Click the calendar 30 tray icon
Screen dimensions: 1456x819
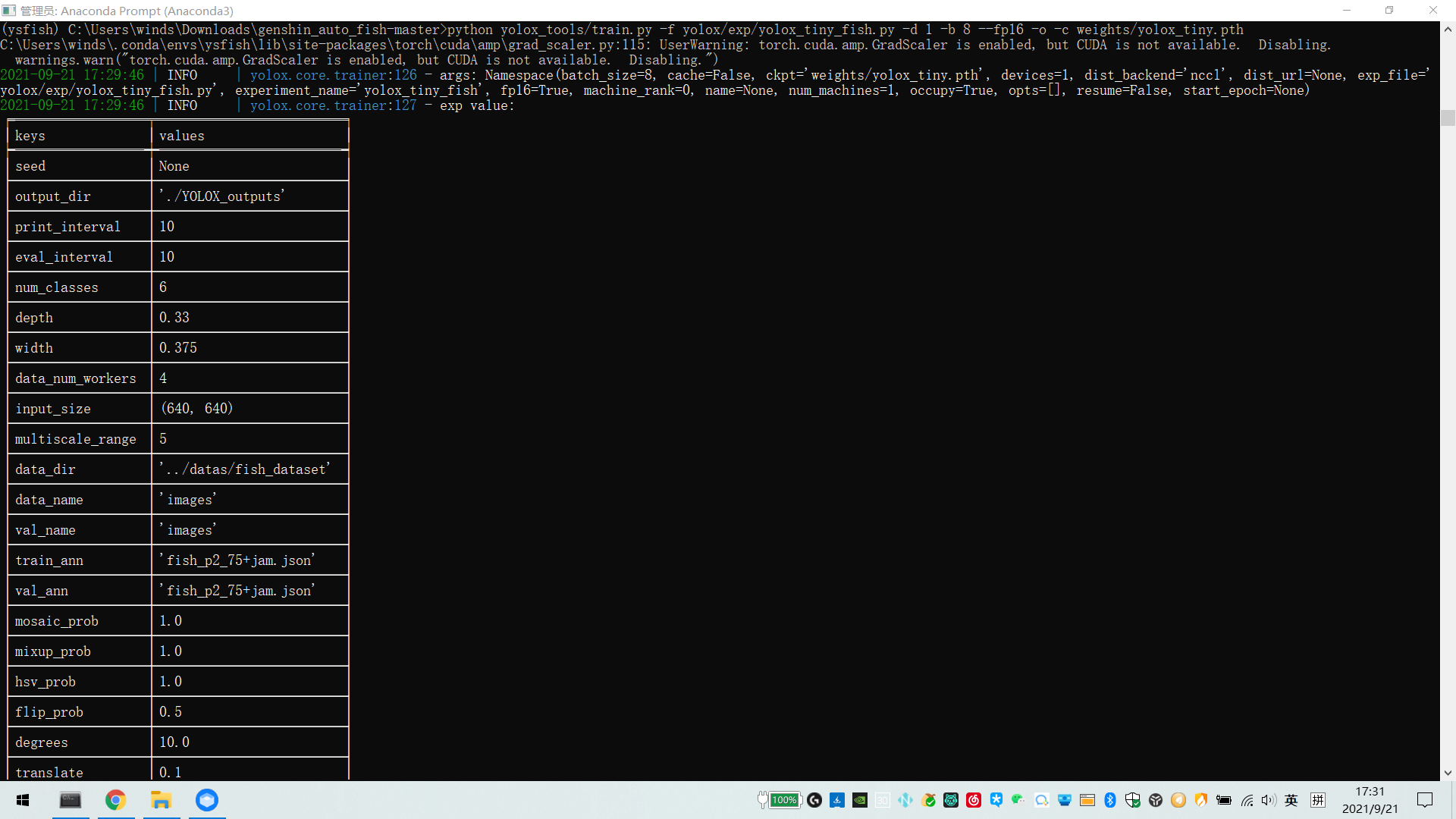[x=883, y=800]
